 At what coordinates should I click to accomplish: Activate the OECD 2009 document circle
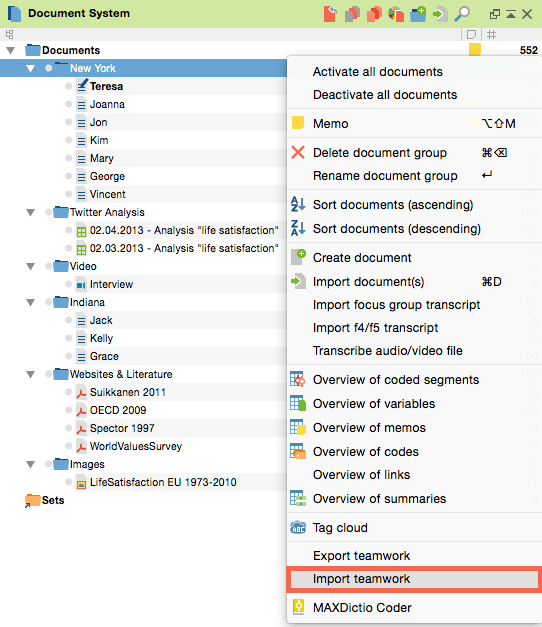click(68, 410)
